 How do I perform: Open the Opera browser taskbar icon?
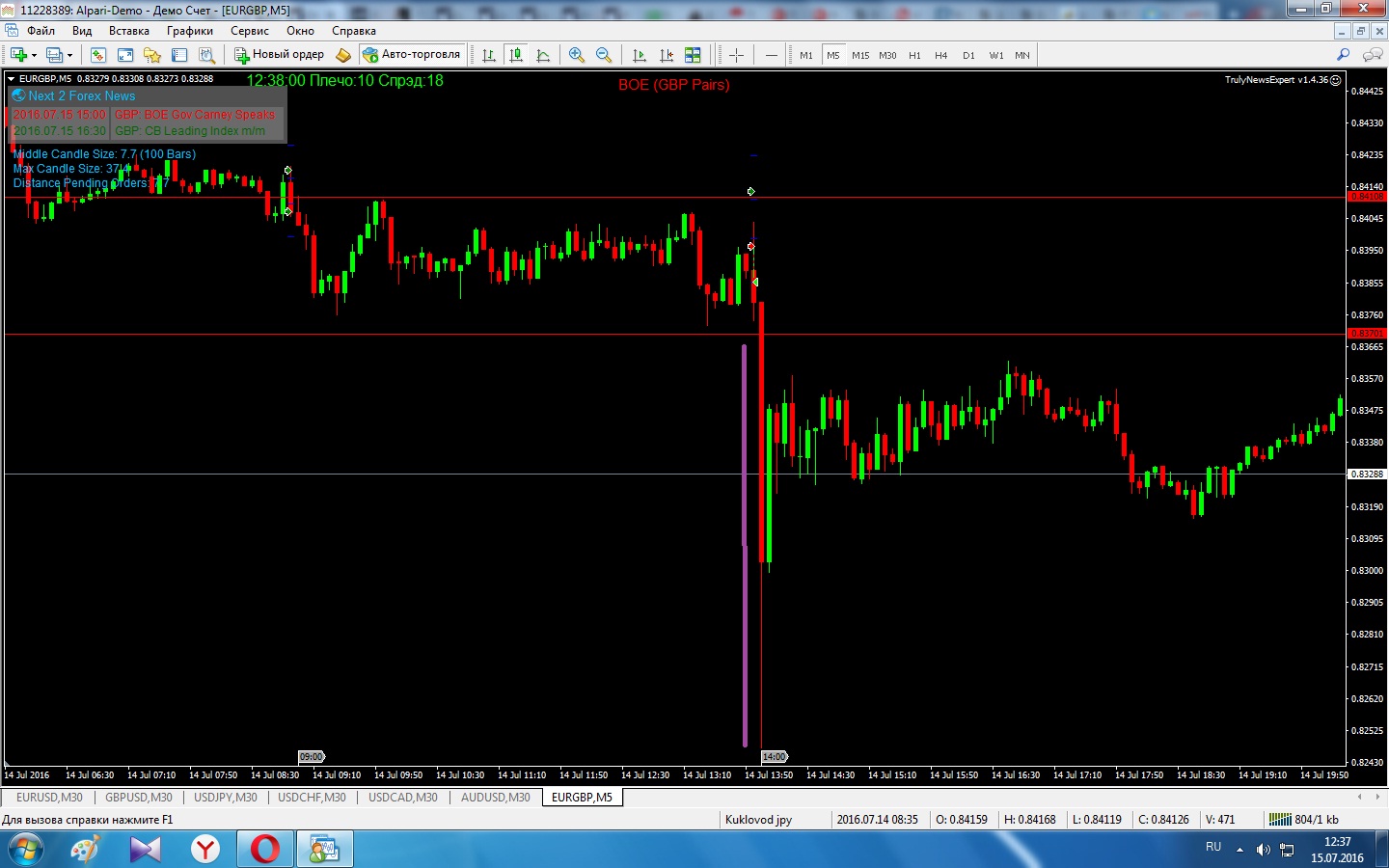tap(264, 850)
